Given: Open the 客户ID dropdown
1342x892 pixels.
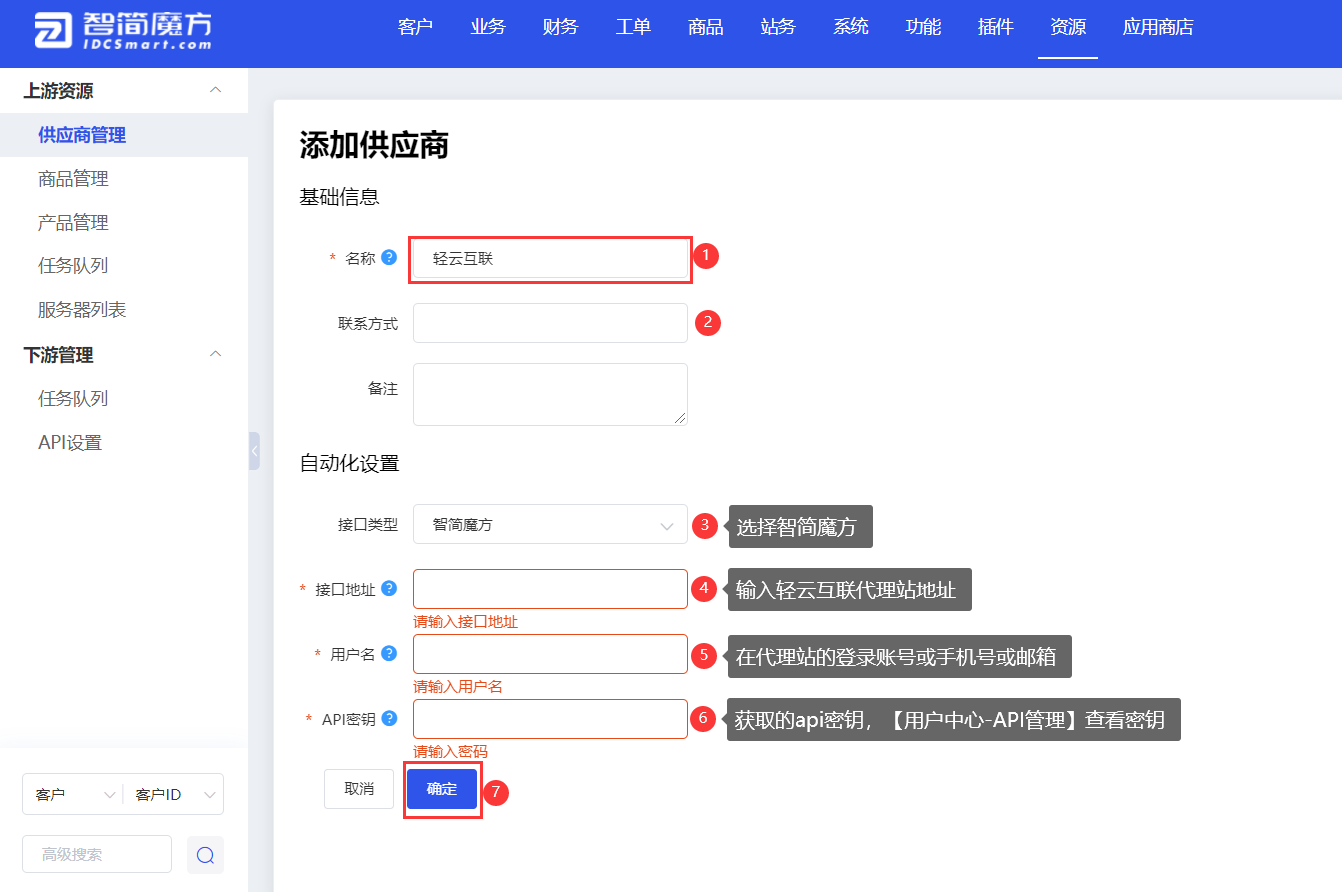Looking at the screenshot, I should (173, 794).
